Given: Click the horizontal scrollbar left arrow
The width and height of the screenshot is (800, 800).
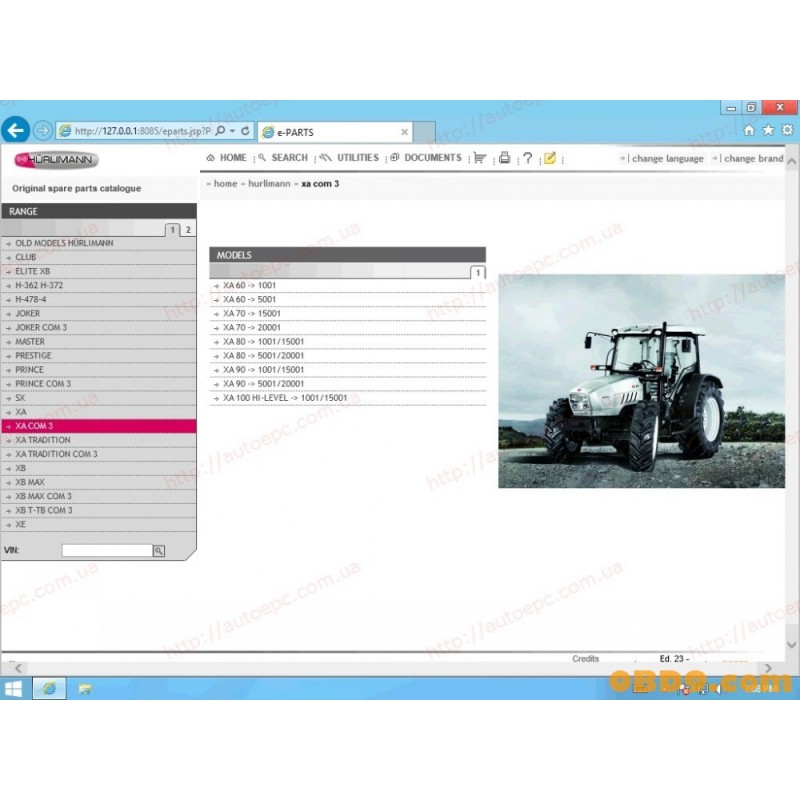Looking at the screenshot, I should click(x=18, y=668).
